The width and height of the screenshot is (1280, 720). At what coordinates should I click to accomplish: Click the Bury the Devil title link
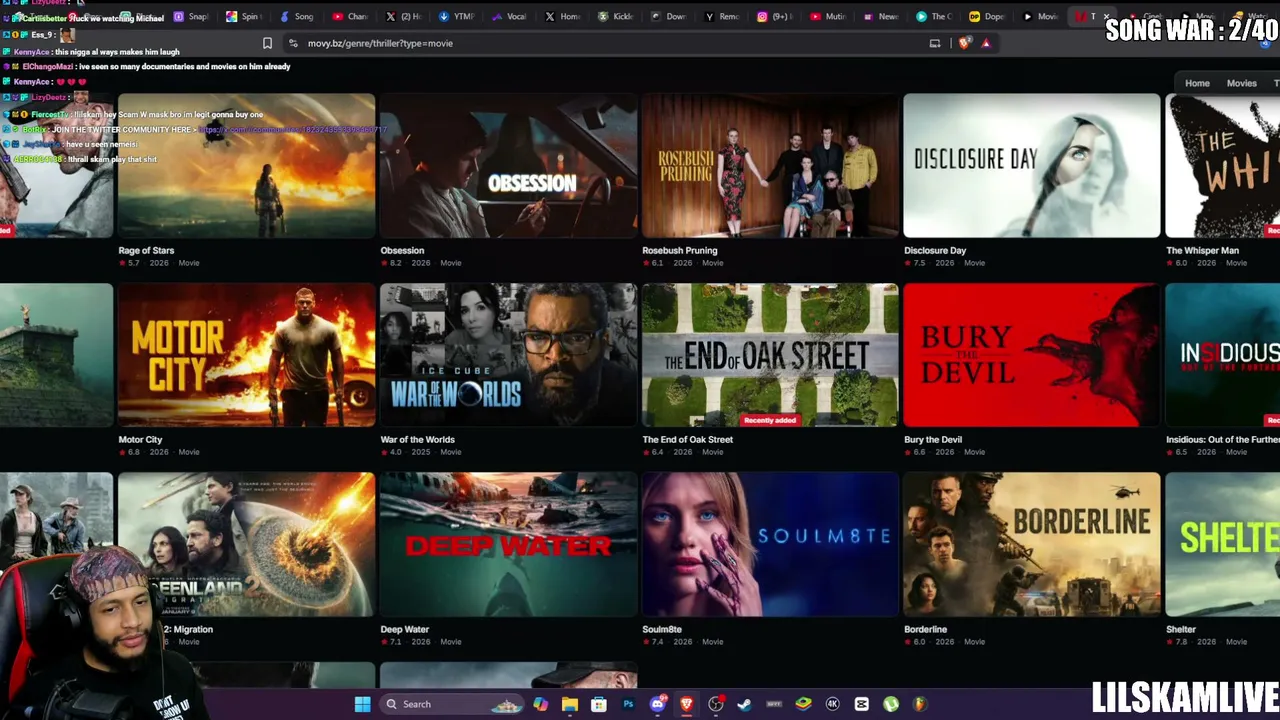pos(933,439)
